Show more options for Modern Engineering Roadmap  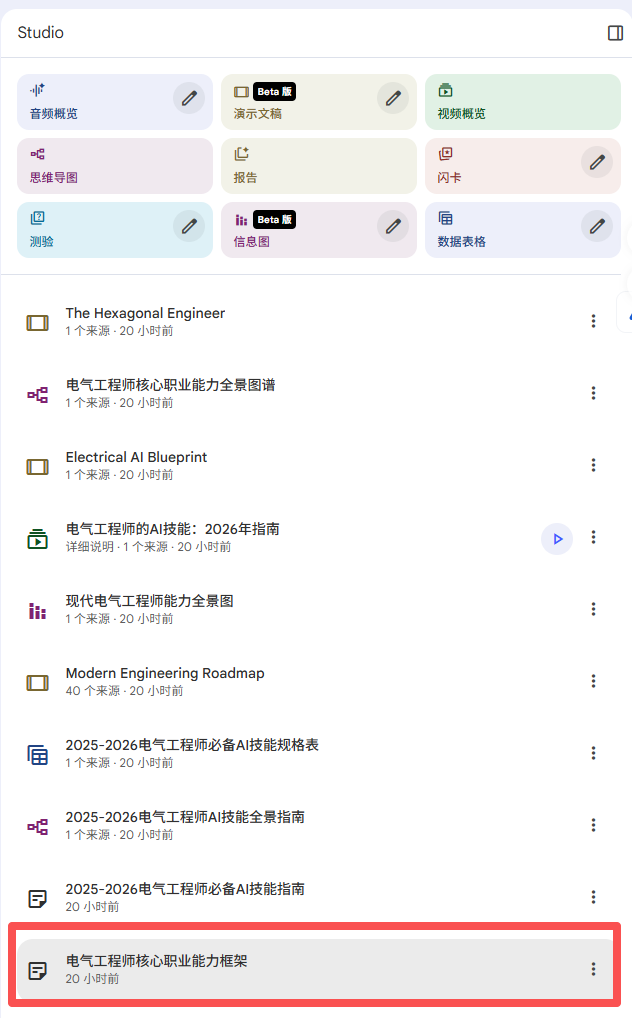[593, 681]
